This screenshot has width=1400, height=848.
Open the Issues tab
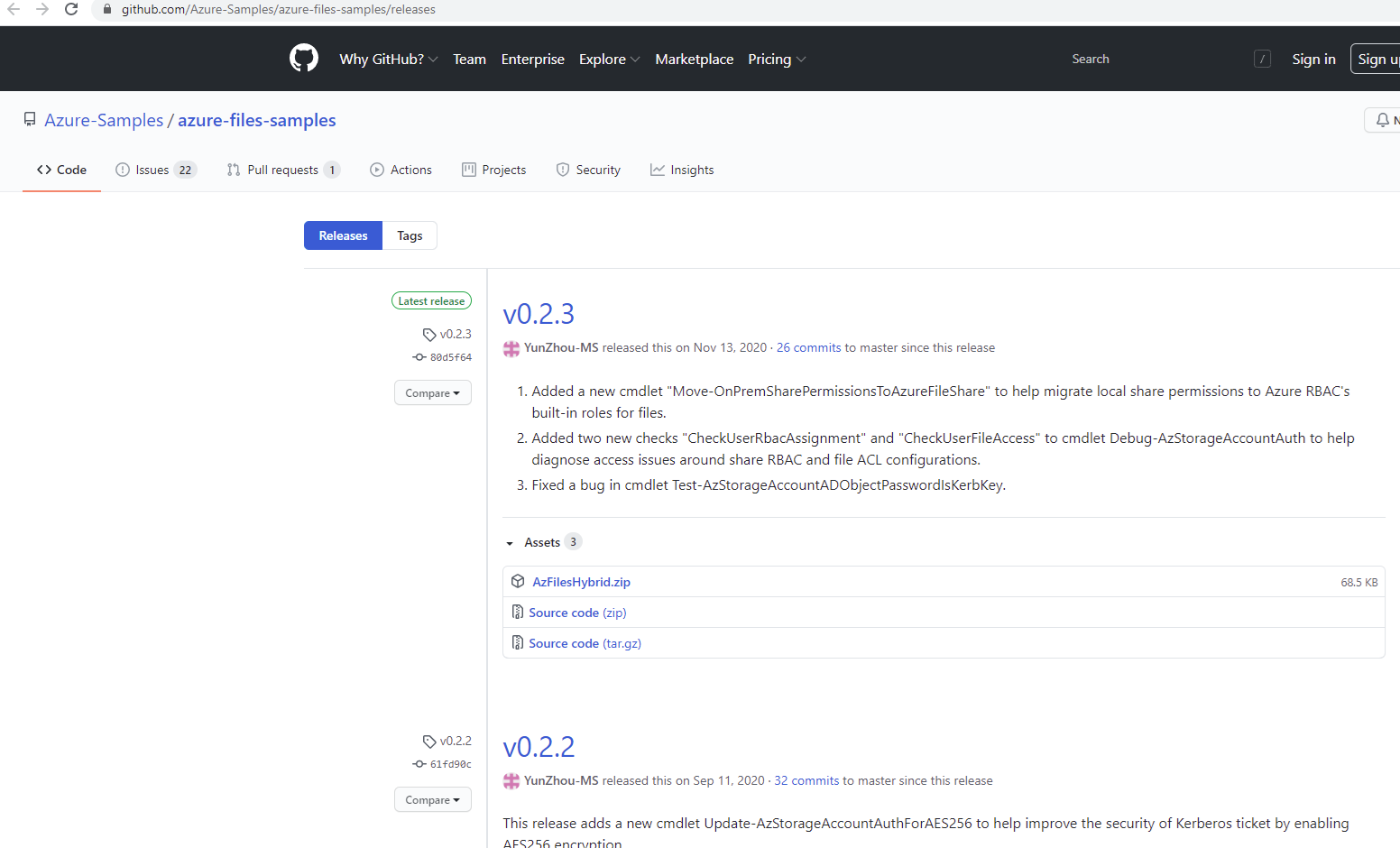click(x=156, y=170)
